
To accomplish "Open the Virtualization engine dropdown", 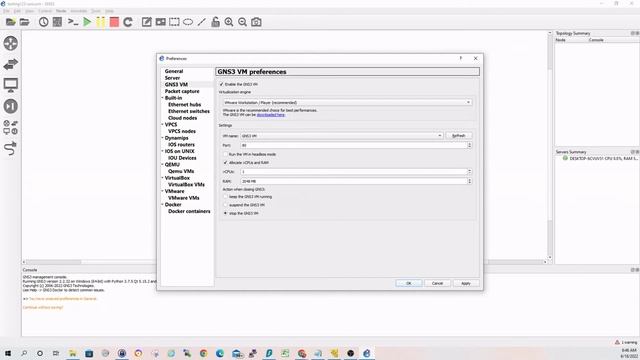I will [x=347, y=102].
